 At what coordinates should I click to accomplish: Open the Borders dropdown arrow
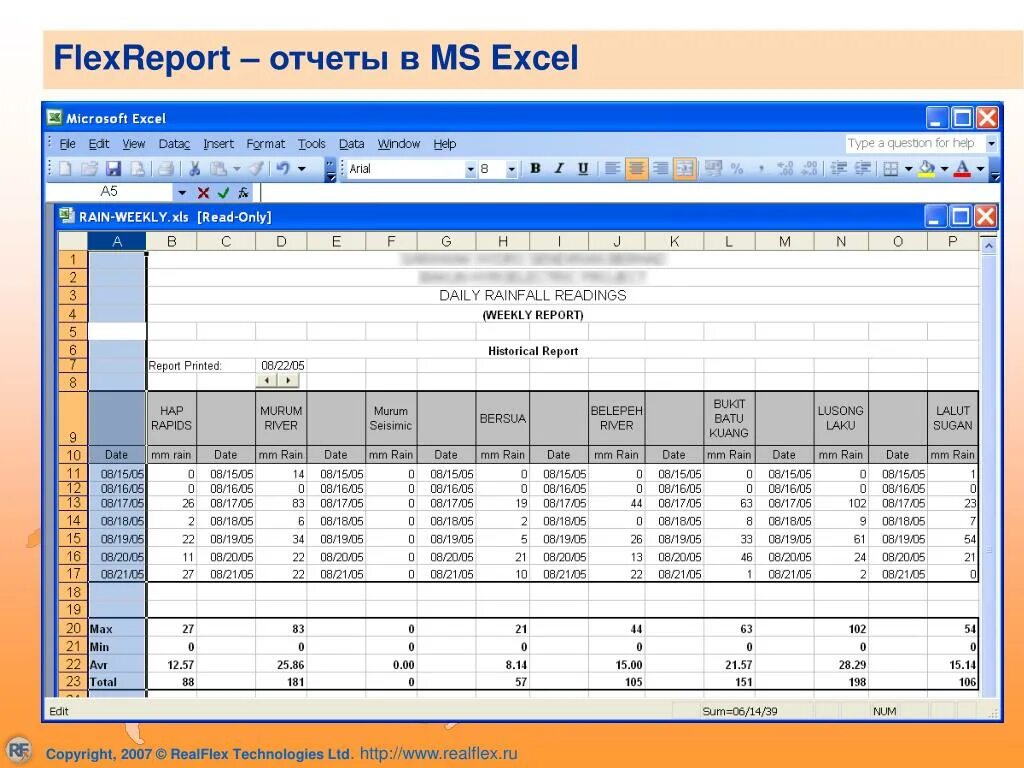click(908, 168)
